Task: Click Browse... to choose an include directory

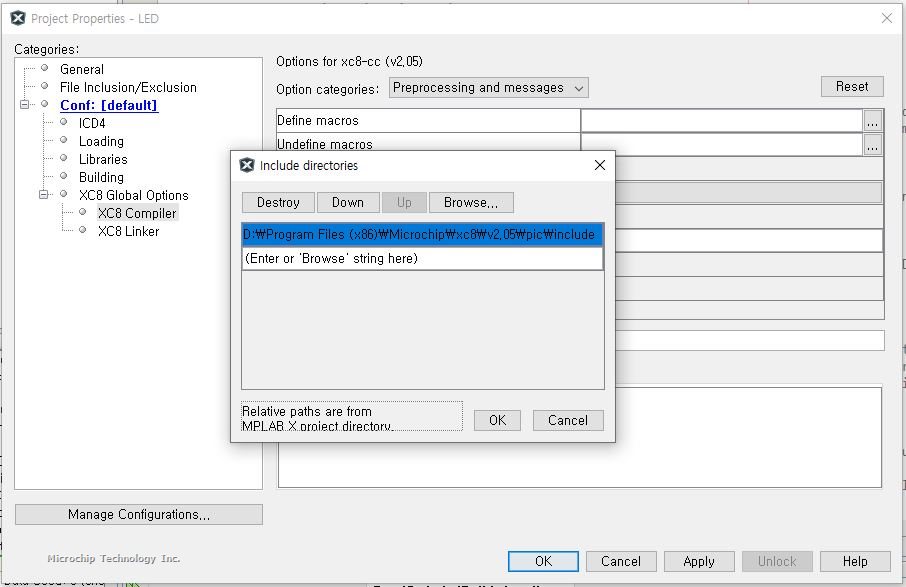Action: point(471,202)
